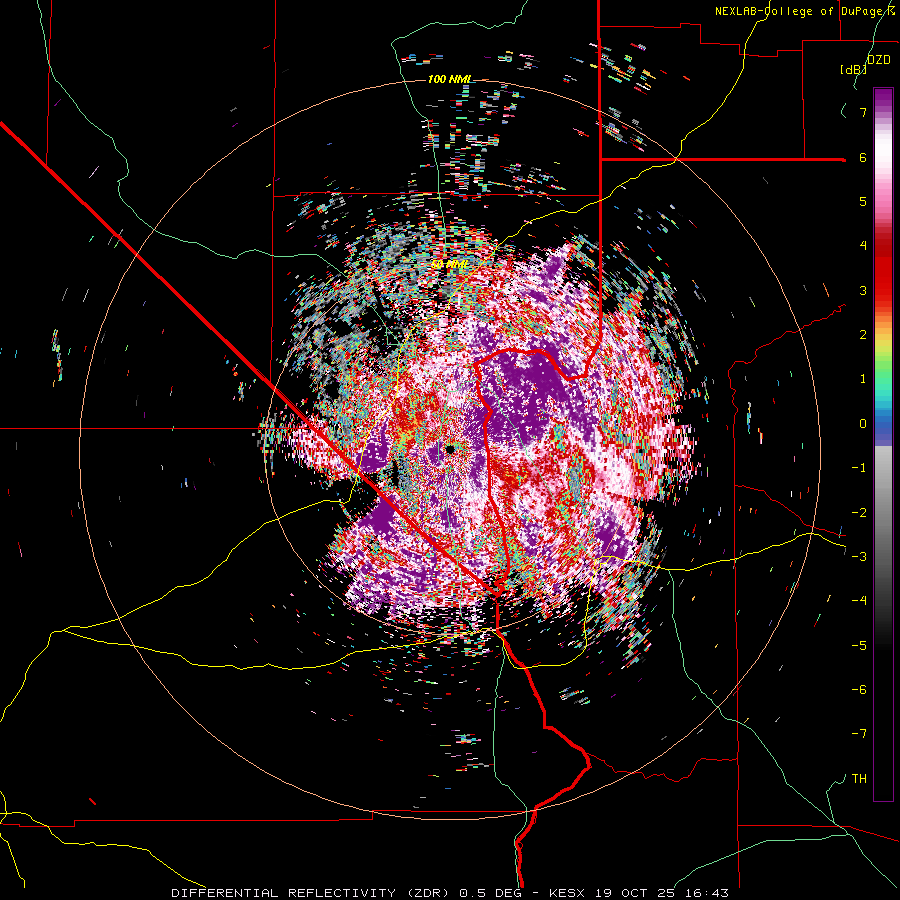Click the DZD product label
900x900 pixels.
pos(878,60)
